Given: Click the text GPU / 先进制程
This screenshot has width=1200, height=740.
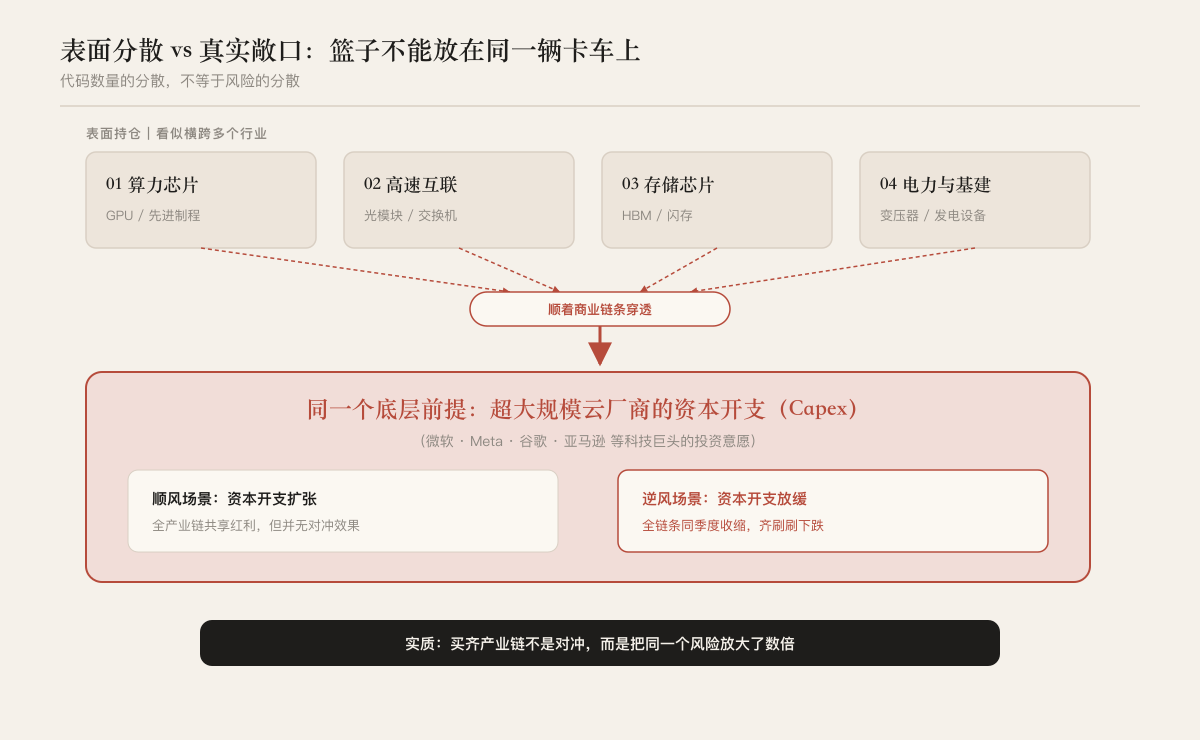Looking at the screenshot, I should pos(153,215).
